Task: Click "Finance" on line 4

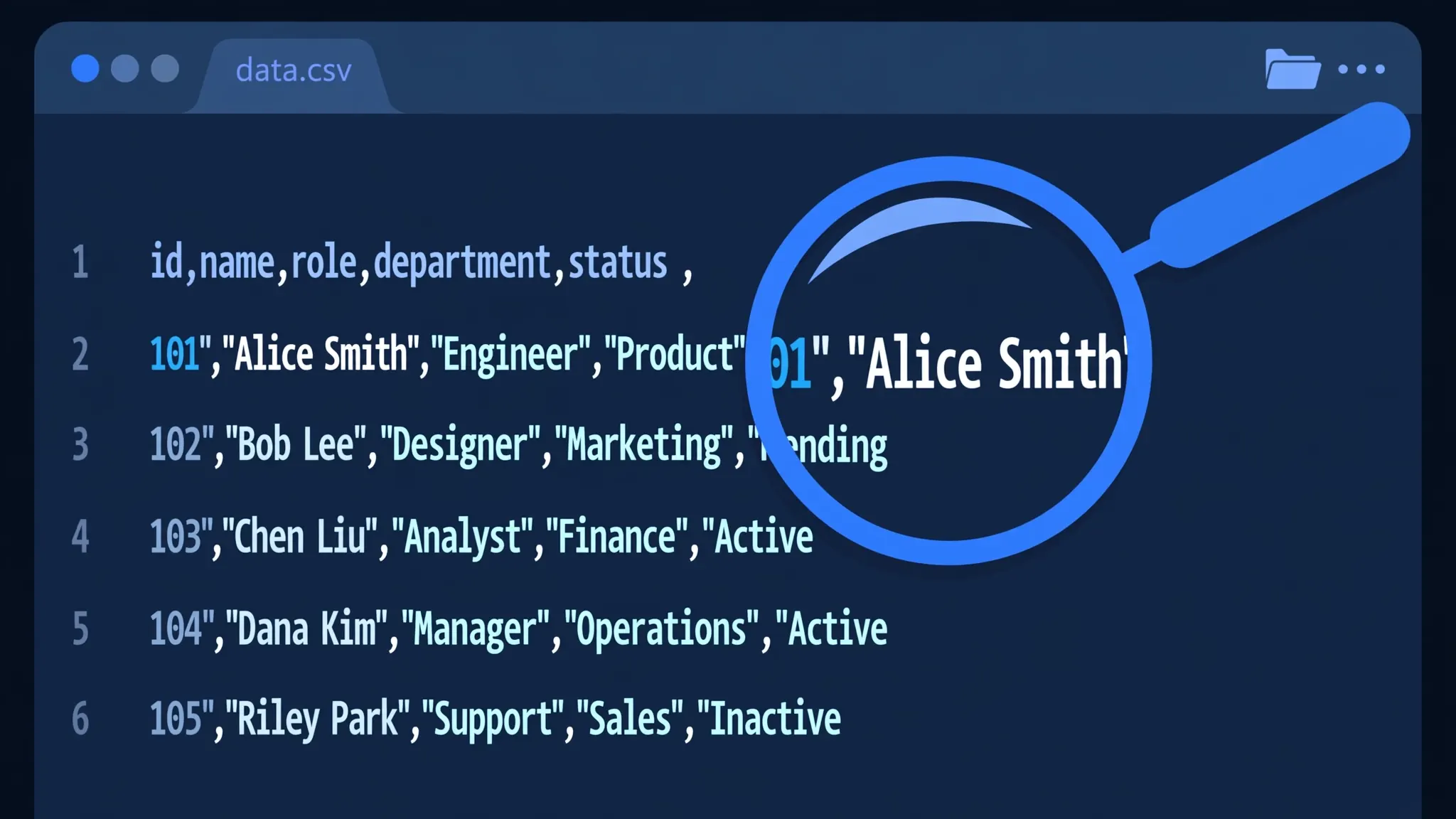Action: [617, 537]
